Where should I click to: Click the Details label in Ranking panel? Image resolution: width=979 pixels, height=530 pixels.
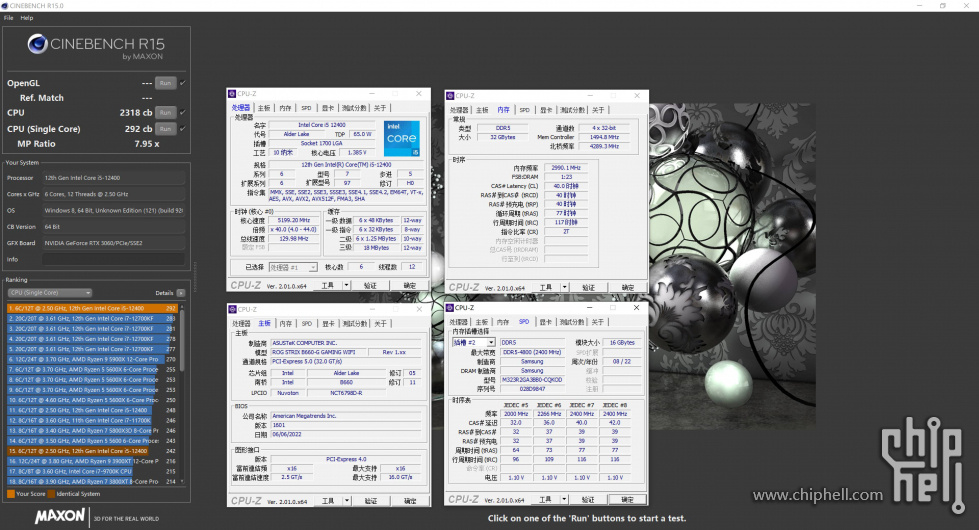pyautogui.click(x=164, y=293)
